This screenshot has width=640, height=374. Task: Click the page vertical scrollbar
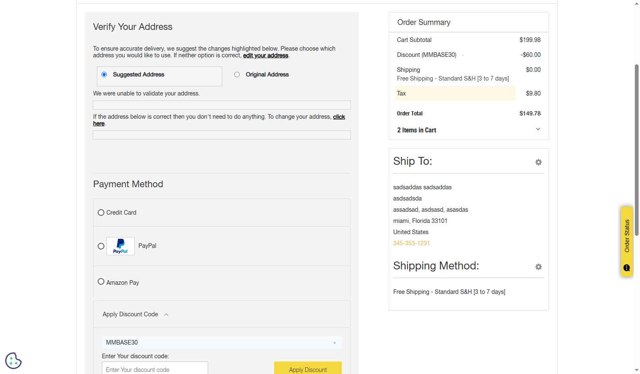(x=636, y=149)
